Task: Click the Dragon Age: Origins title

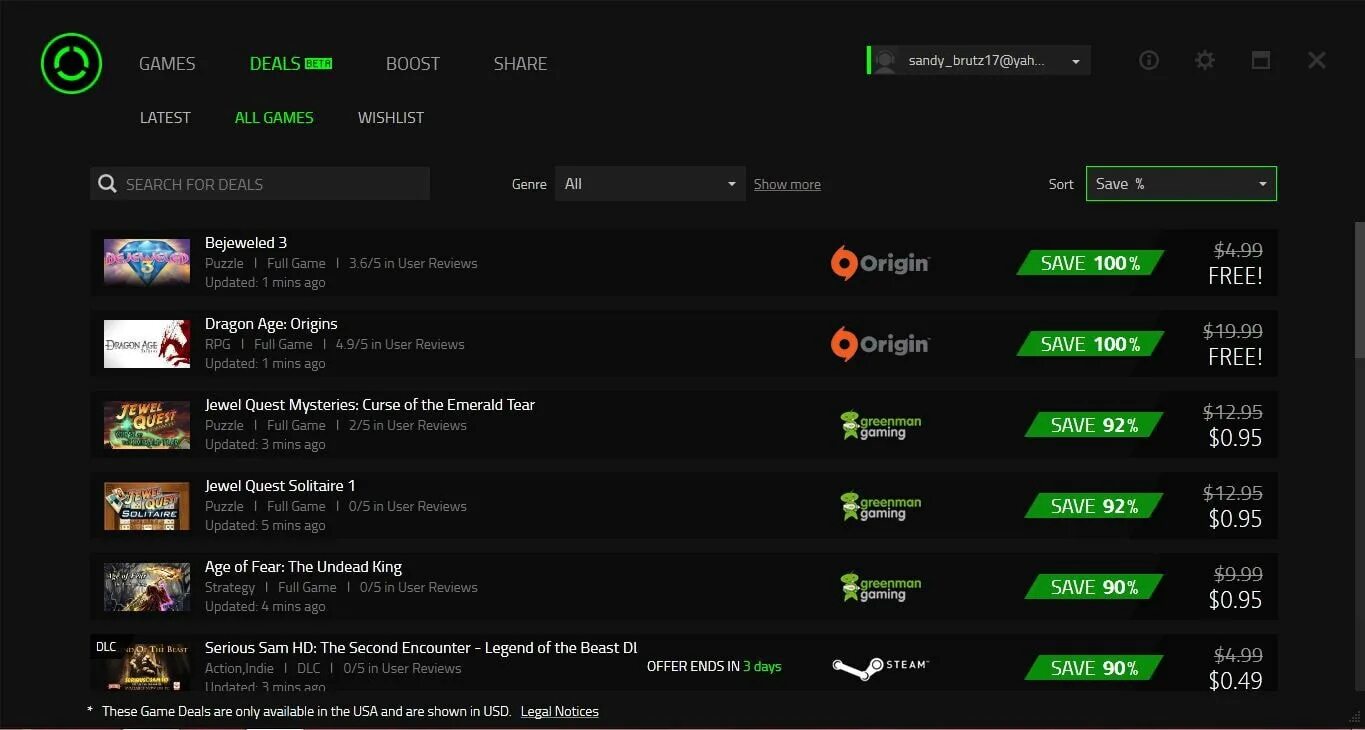Action: pos(271,324)
